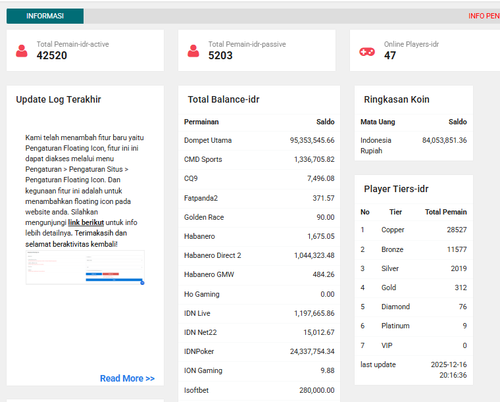Select the passive player count 5203
500x402 pixels.
pos(220,55)
